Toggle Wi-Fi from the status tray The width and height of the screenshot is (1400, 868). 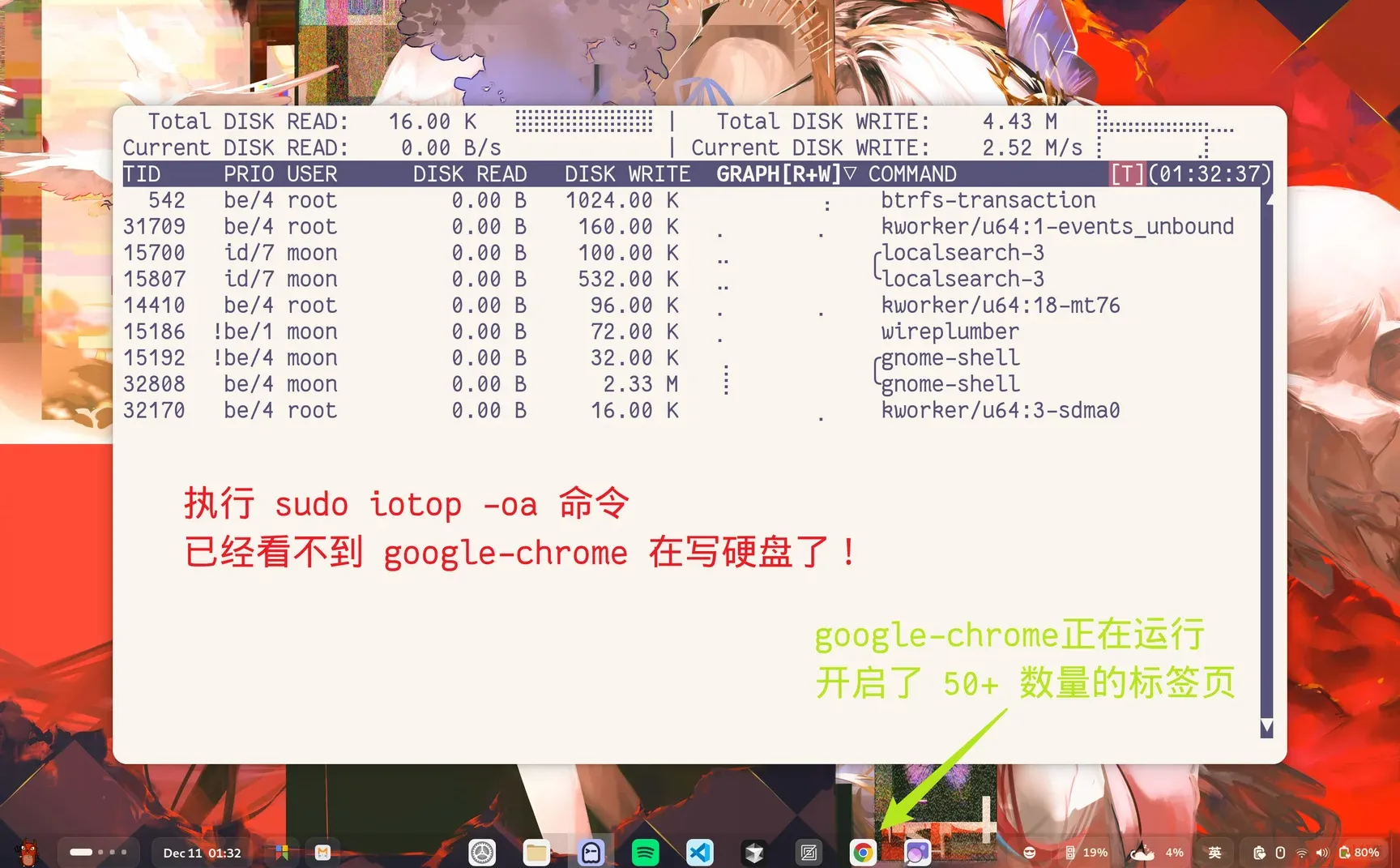[x=1302, y=852]
